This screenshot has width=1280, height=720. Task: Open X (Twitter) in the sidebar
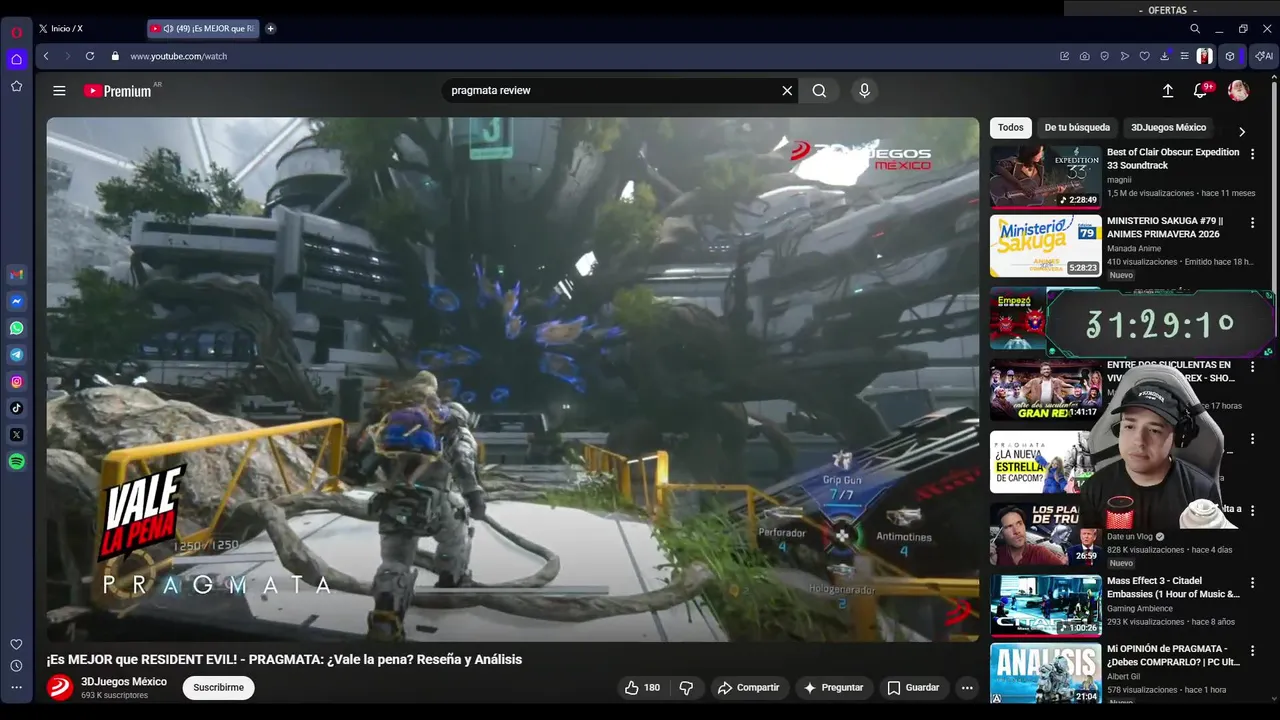pyautogui.click(x=16, y=435)
